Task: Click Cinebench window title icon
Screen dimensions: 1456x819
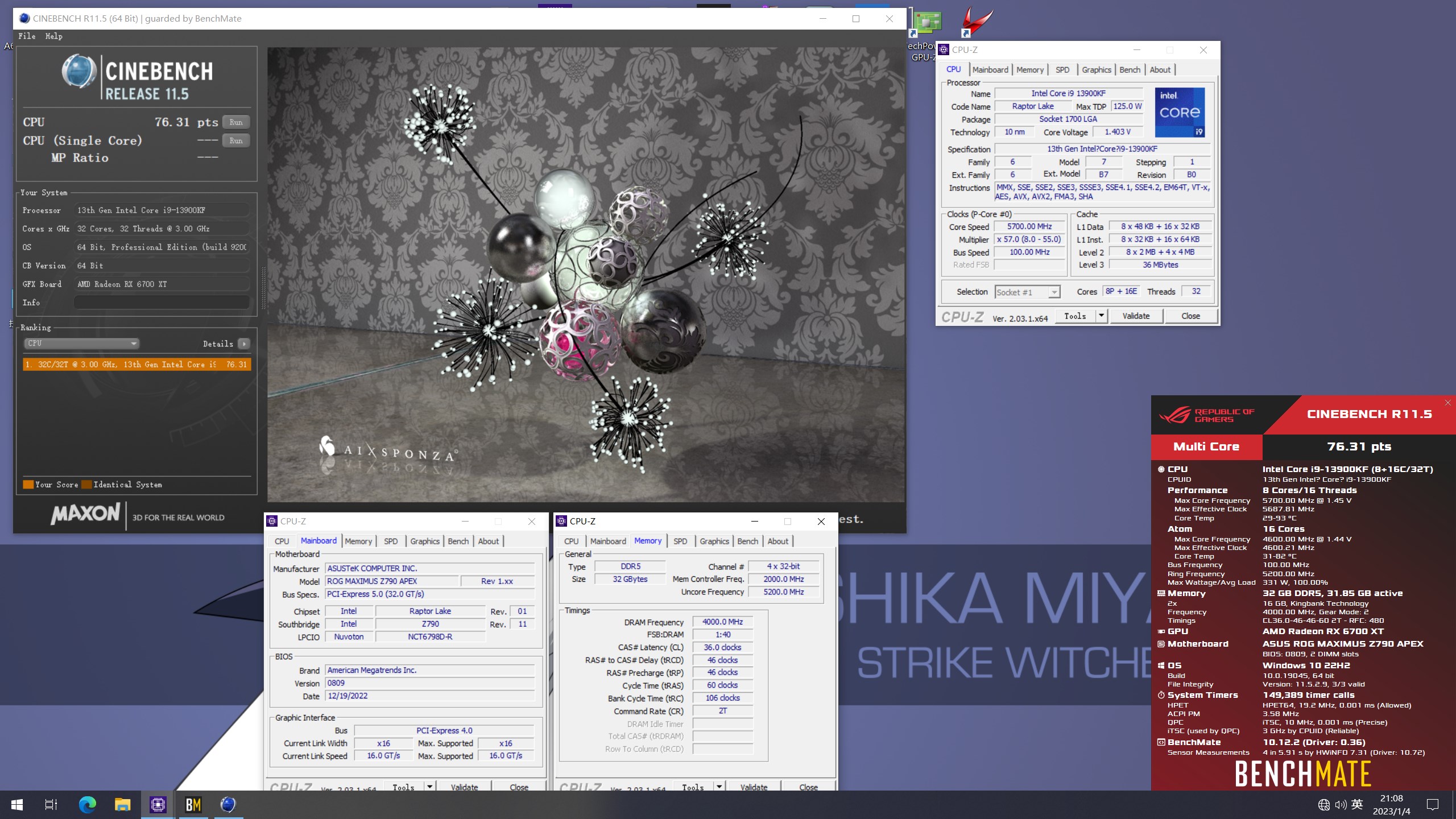Action: coord(24,18)
